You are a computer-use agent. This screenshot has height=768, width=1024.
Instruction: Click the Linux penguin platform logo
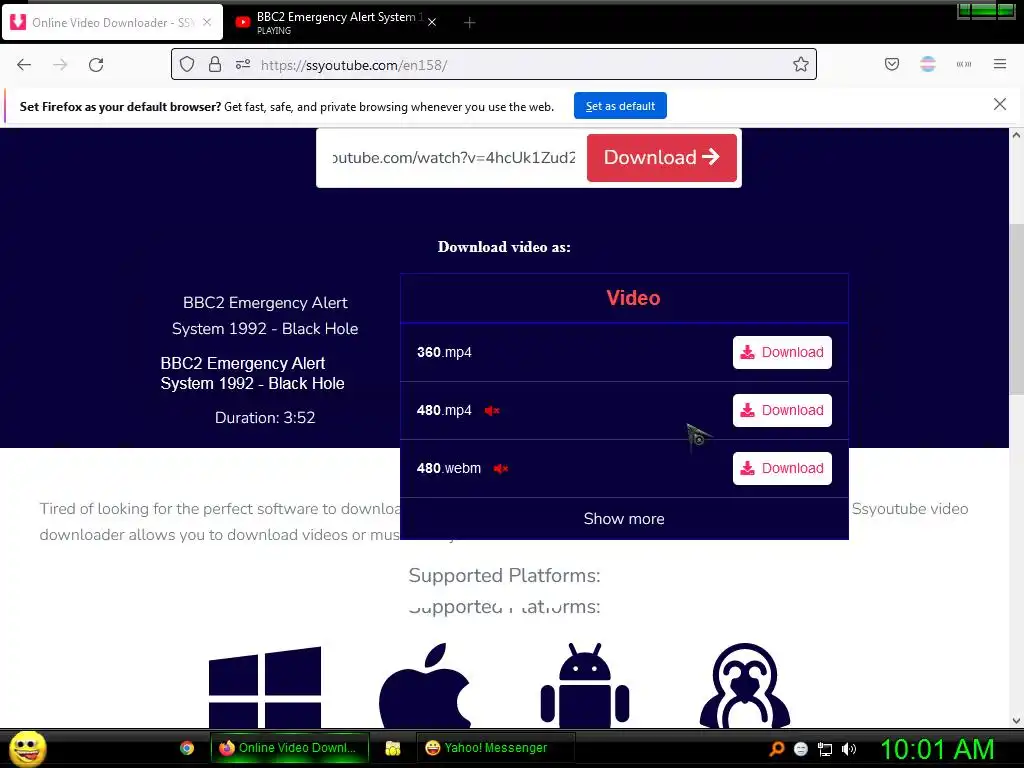(x=744, y=686)
